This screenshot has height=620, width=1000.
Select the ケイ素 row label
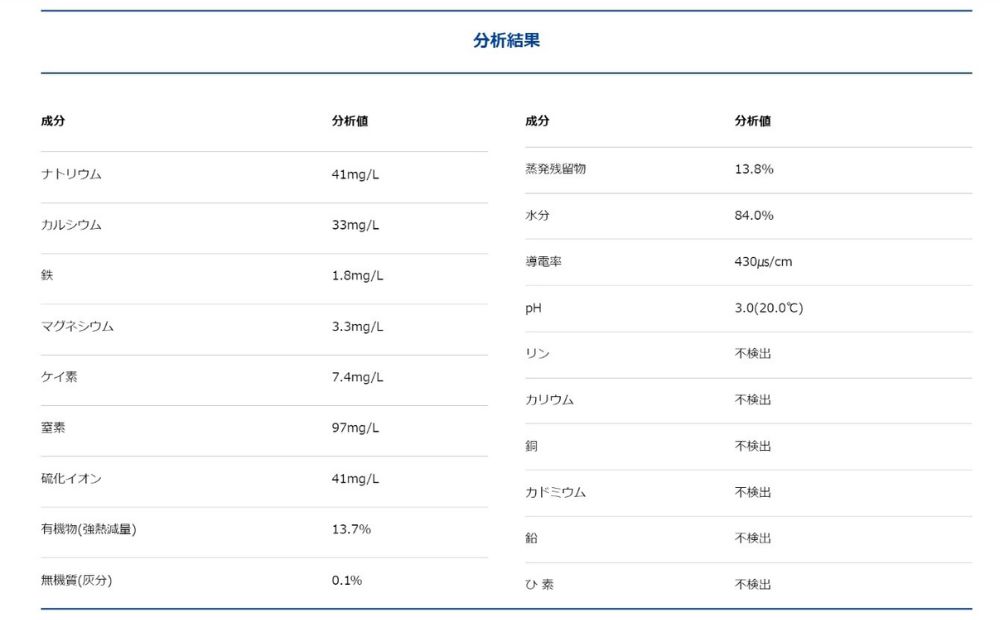tap(59, 377)
